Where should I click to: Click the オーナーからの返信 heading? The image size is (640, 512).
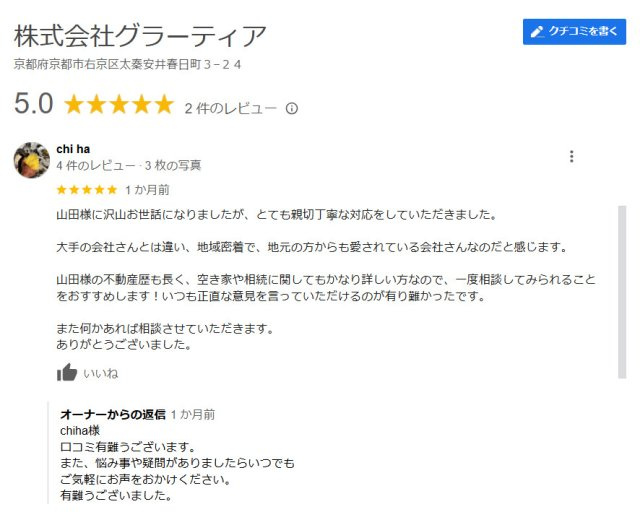coord(113,413)
